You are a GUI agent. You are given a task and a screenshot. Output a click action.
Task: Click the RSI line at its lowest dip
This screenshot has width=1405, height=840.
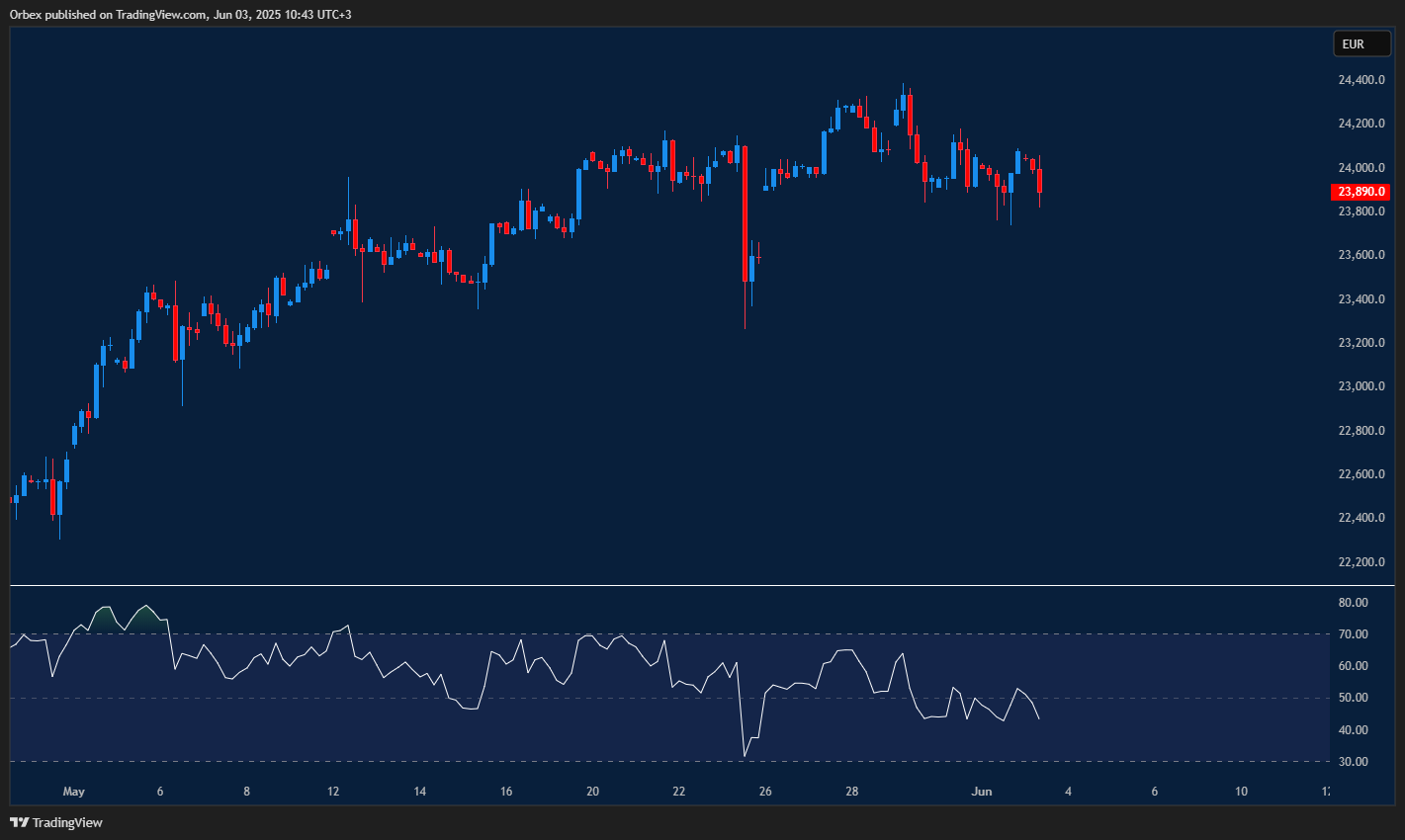tap(745, 755)
